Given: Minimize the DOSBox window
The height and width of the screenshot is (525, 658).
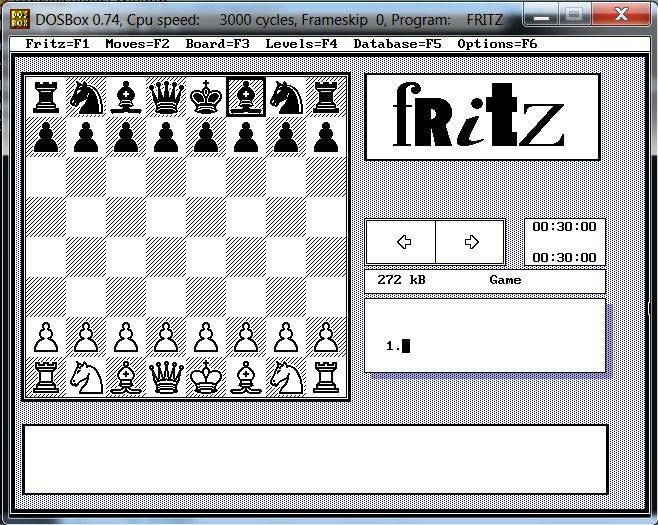Looking at the screenshot, I should point(541,16).
